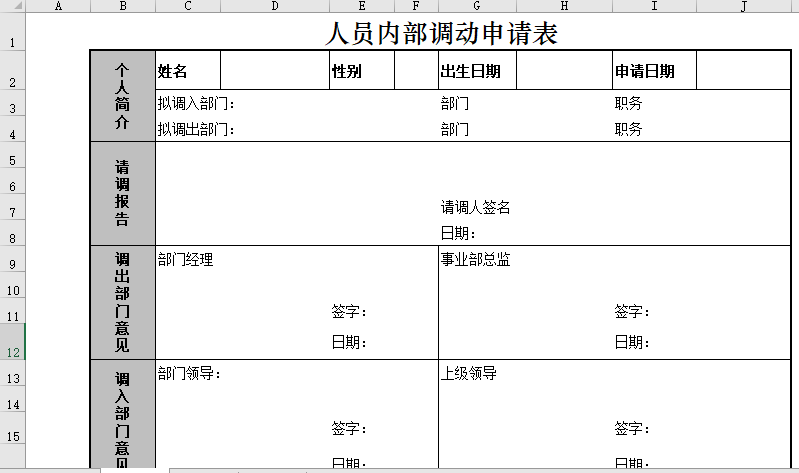Select column G header

[x=477, y=6]
